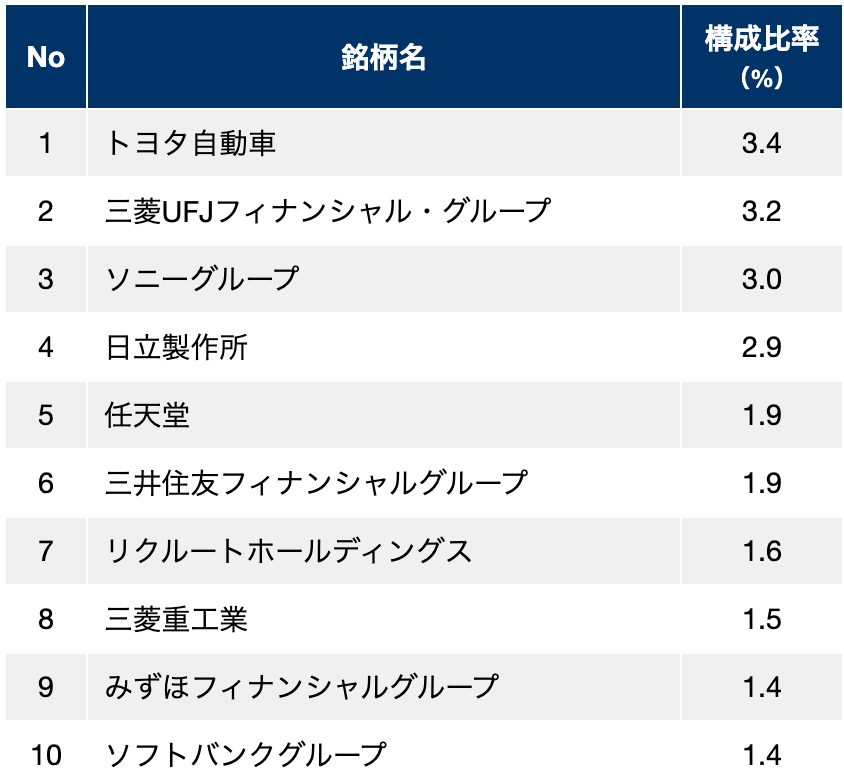Click the 任天堂 row name

147,415
